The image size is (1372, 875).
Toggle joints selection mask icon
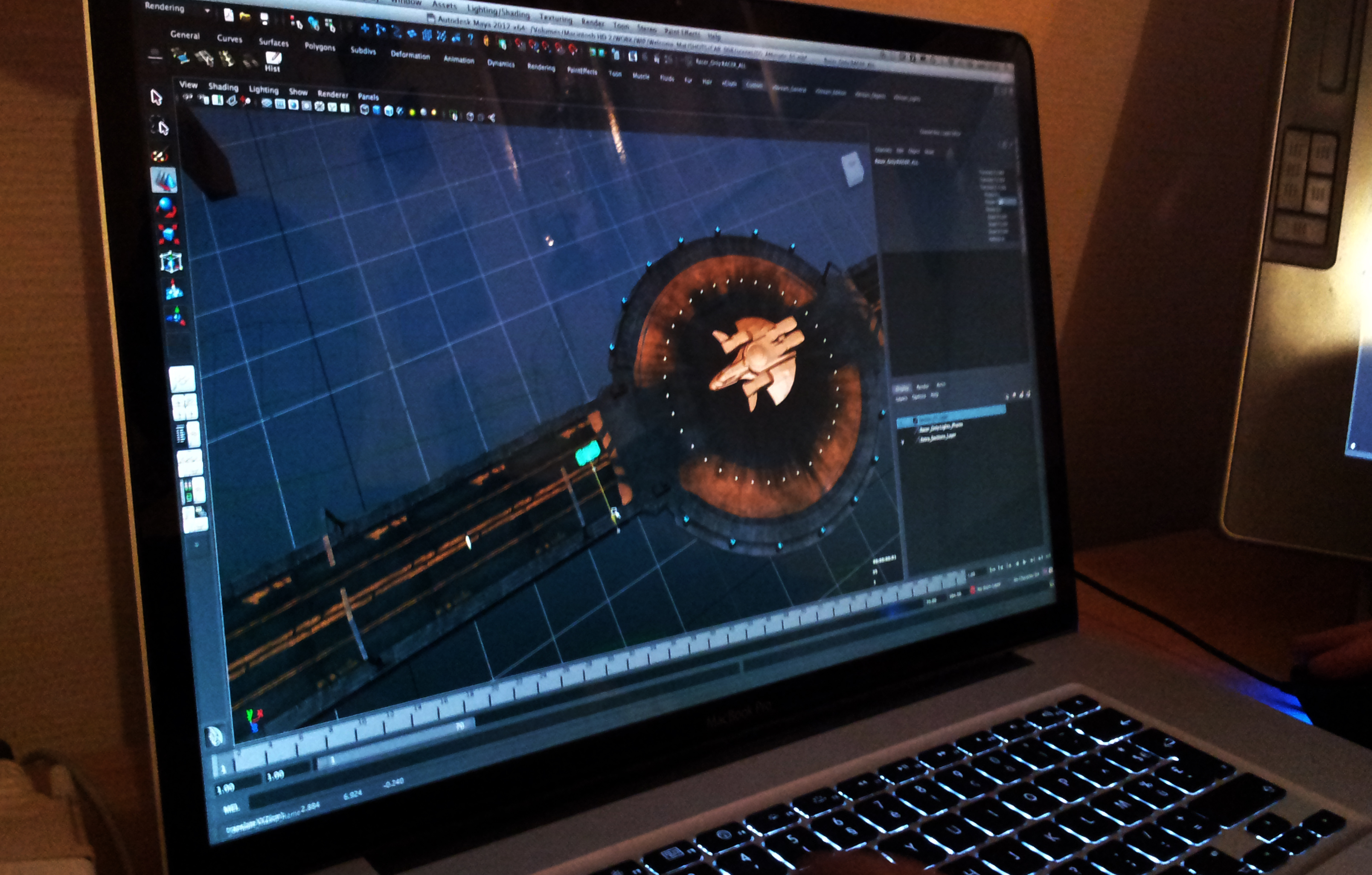[381, 29]
